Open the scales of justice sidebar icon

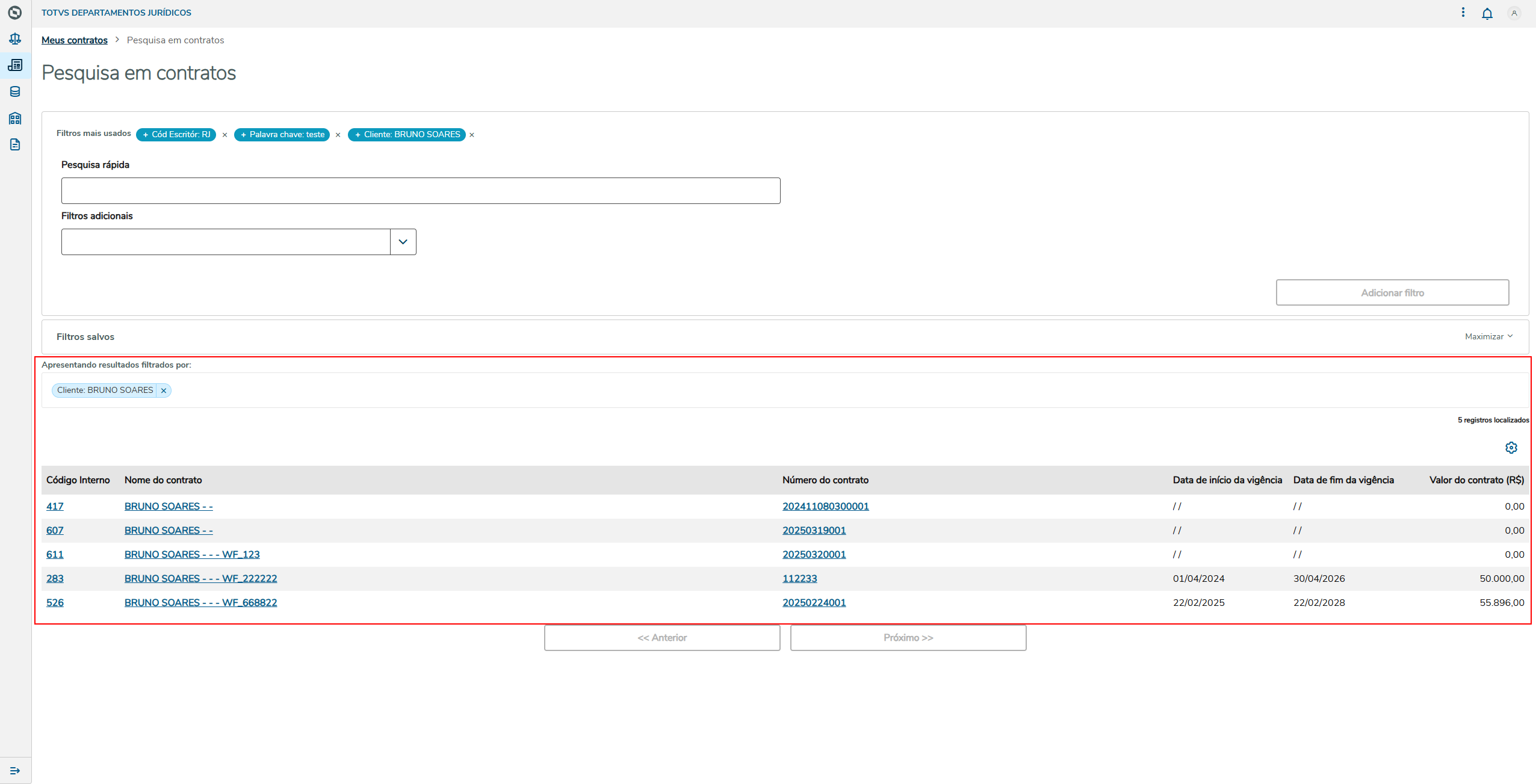pos(15,39)
